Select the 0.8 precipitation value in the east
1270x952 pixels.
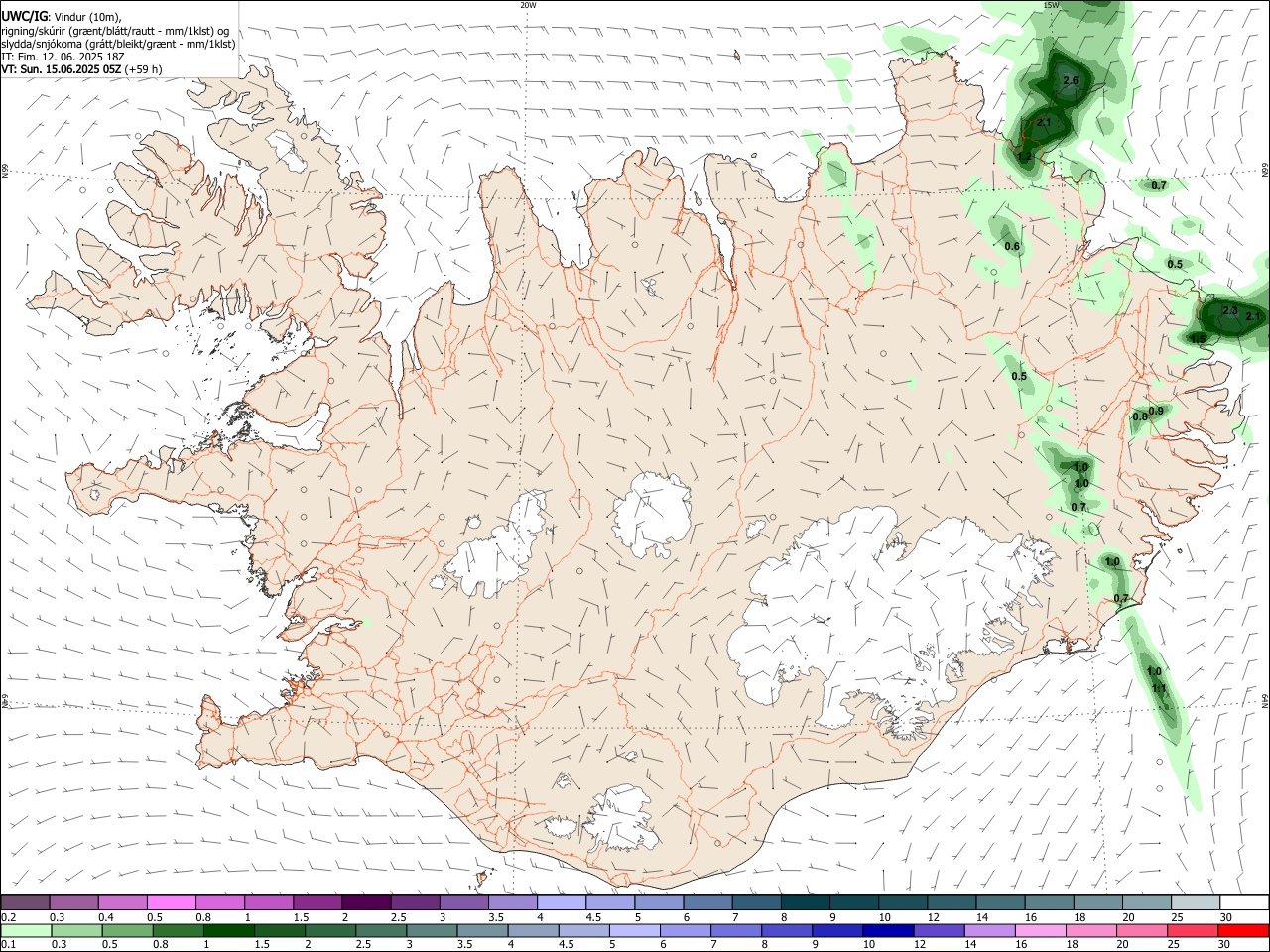click(x=1140, y=416)
